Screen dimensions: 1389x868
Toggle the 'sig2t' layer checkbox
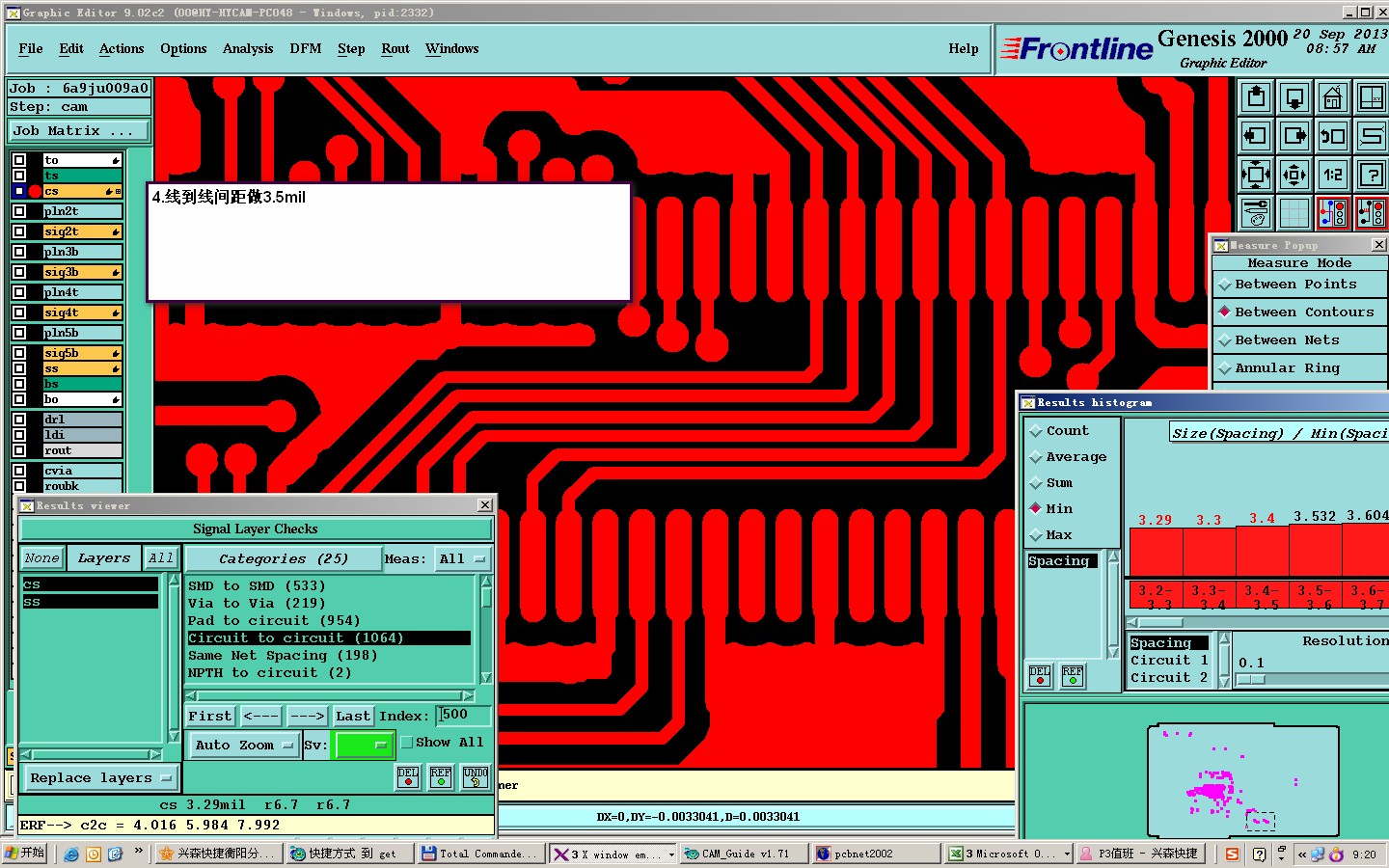(x=19, y=231)
